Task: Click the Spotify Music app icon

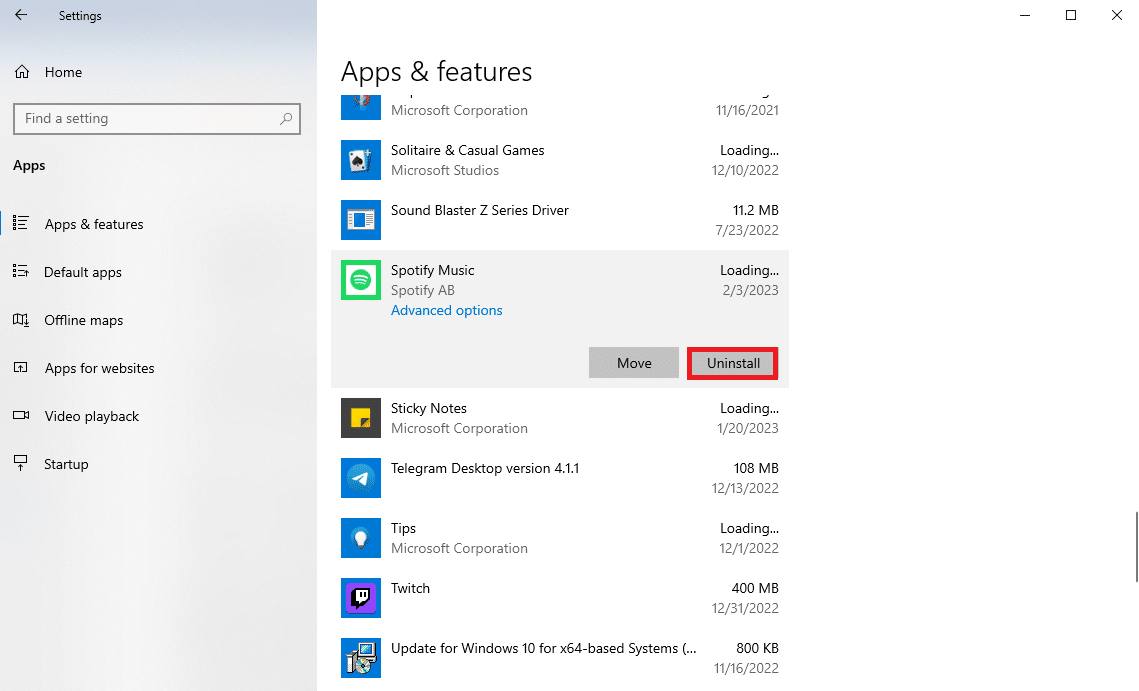Action: click(x=361, y=280)
